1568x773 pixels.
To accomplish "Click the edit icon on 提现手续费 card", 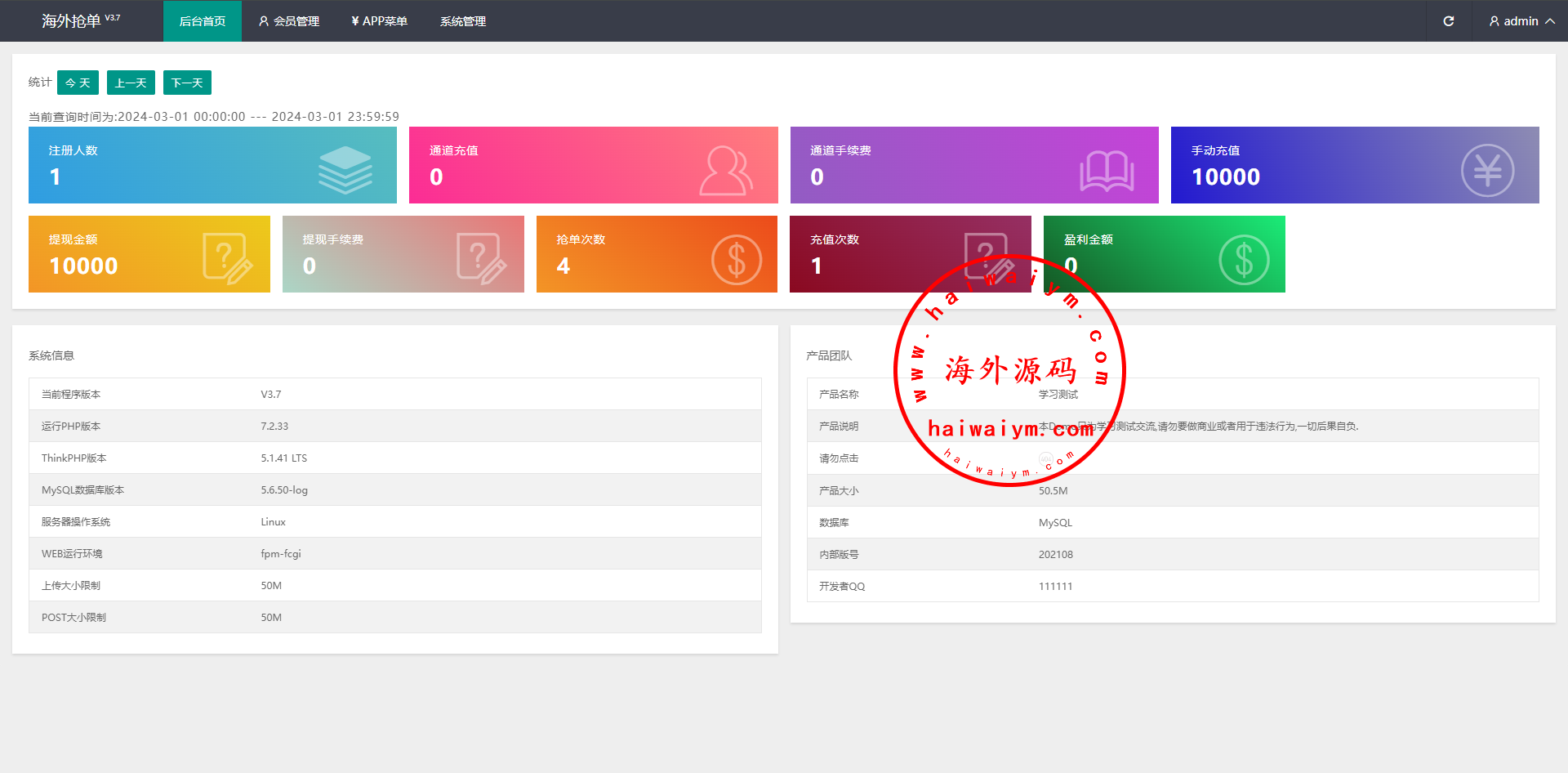I will point(481,258).
